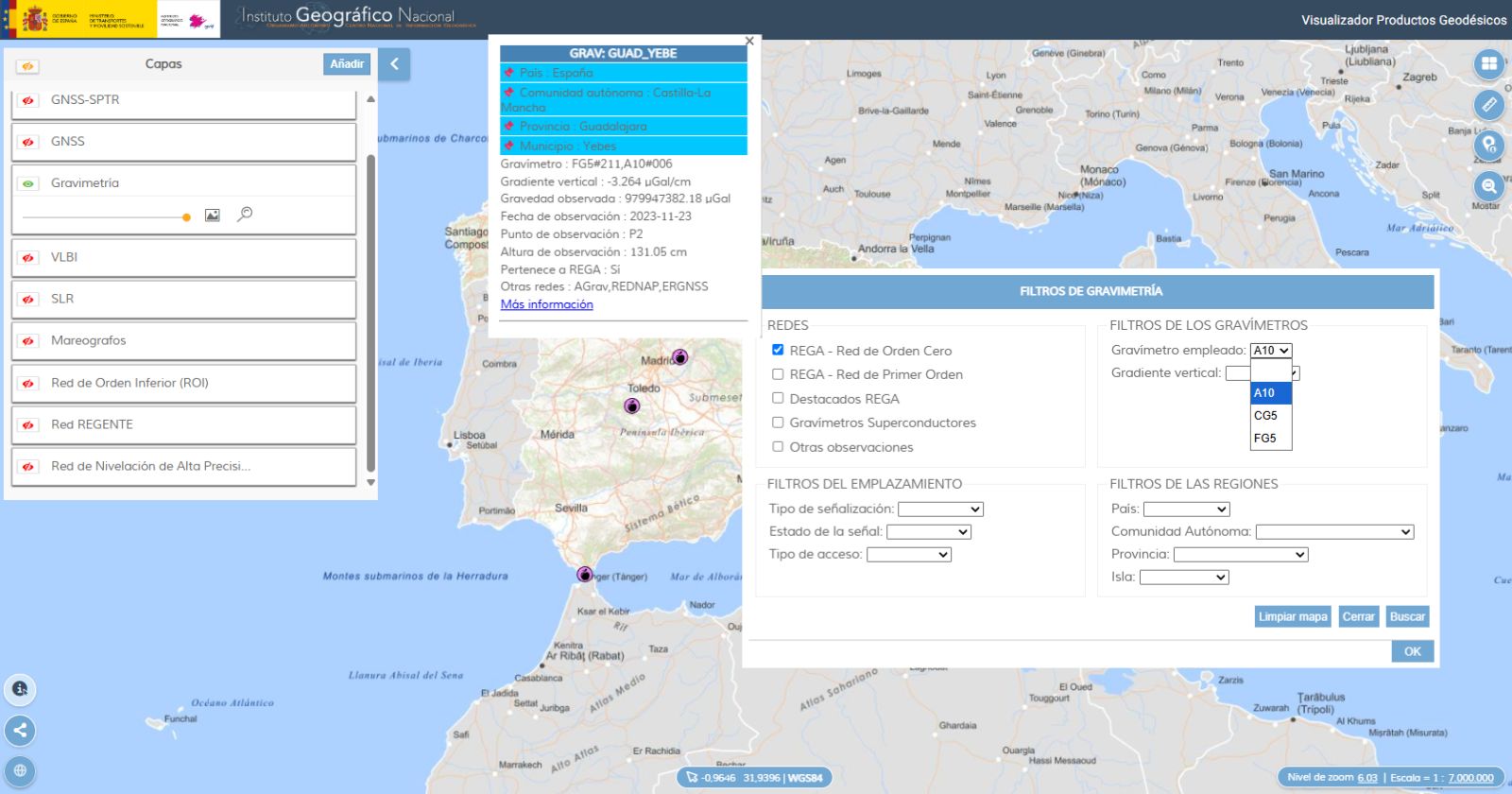Screen dimensions: 1512x794
Task: Click the Buscar button
Action: [1407, 616]
